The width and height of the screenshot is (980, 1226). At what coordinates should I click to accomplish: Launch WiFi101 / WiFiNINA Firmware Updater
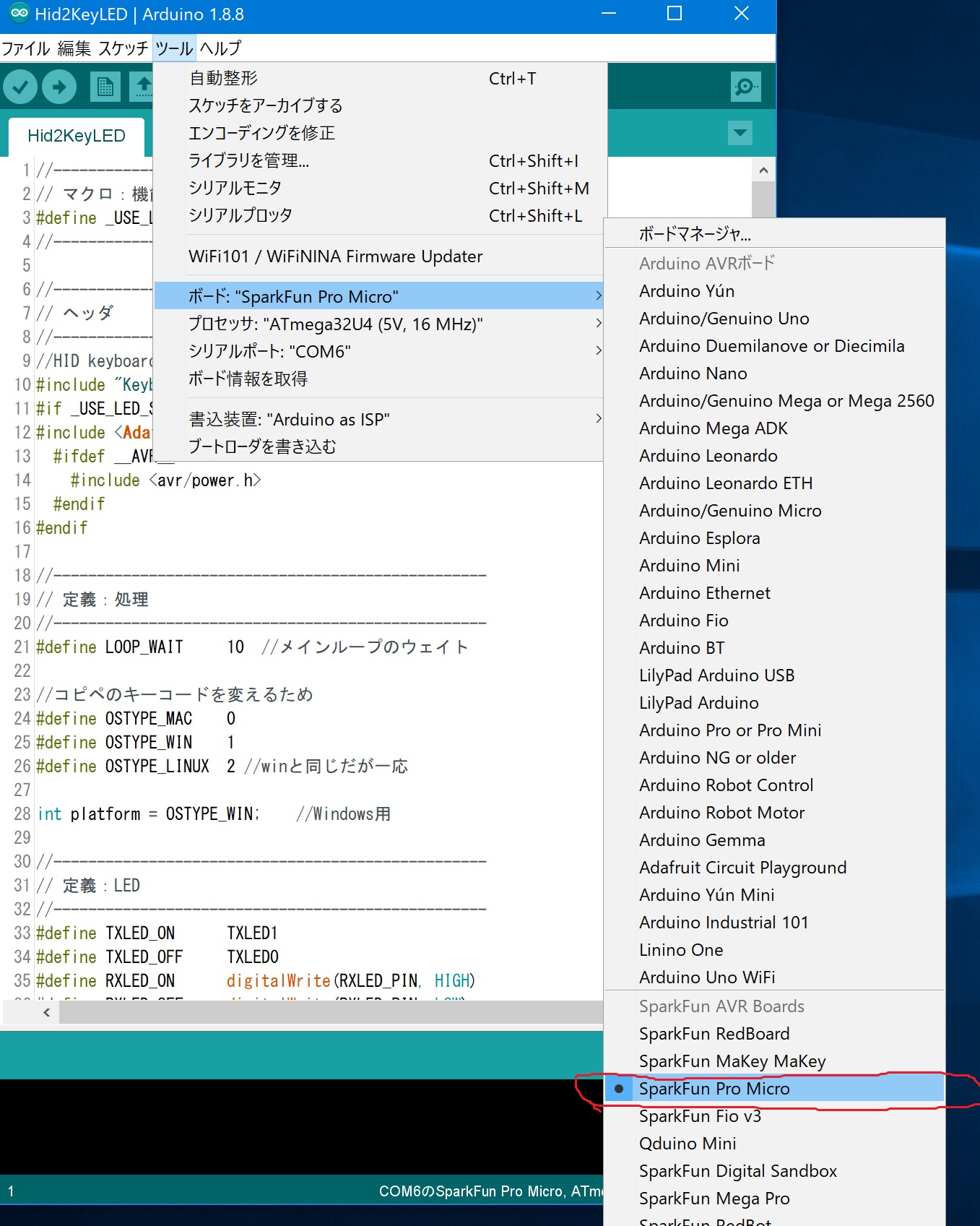click(380, 256)
